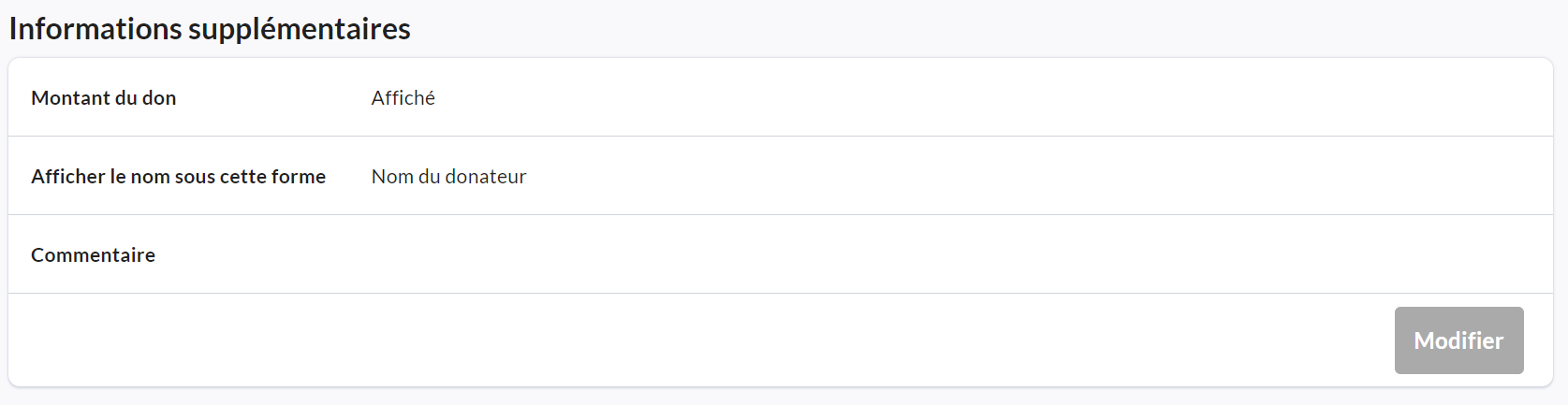
Task: Click the "Informations supplémentaires" heading
Action: 210,29
